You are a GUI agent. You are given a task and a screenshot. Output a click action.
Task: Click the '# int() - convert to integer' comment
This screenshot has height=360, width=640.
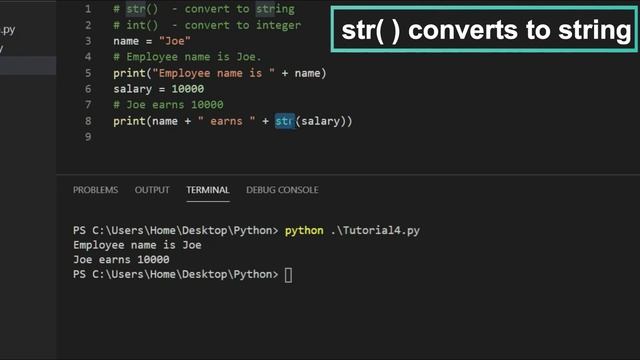207,25
